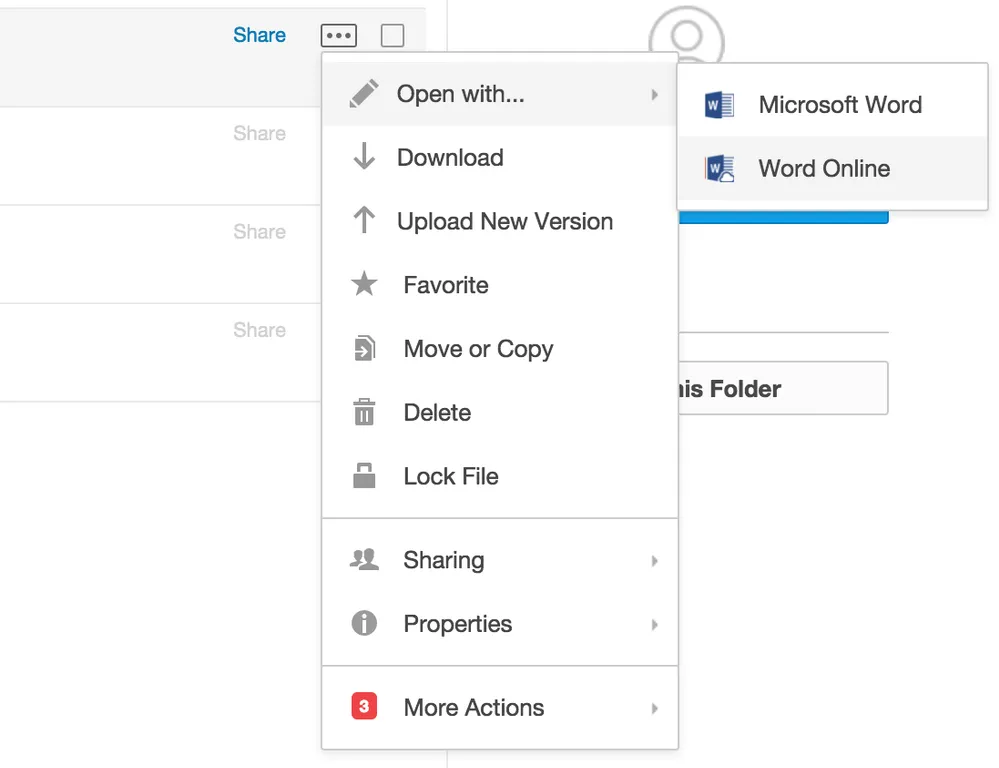Screen dimensions: 999x768
Task: Click the Download arrow icon
Action: [364, 157]
